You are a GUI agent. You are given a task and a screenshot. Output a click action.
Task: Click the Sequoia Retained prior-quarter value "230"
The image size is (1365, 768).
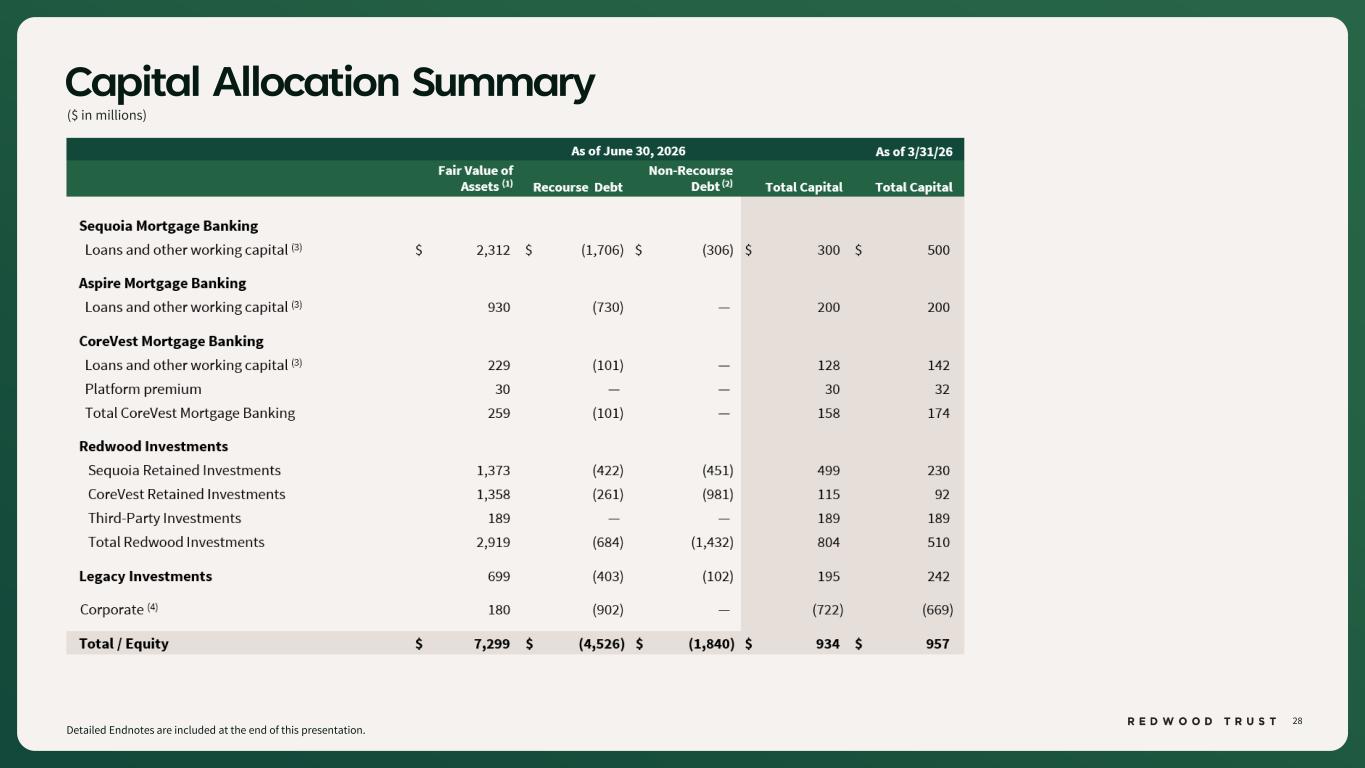pyautogui.click(x=939, y=470)
